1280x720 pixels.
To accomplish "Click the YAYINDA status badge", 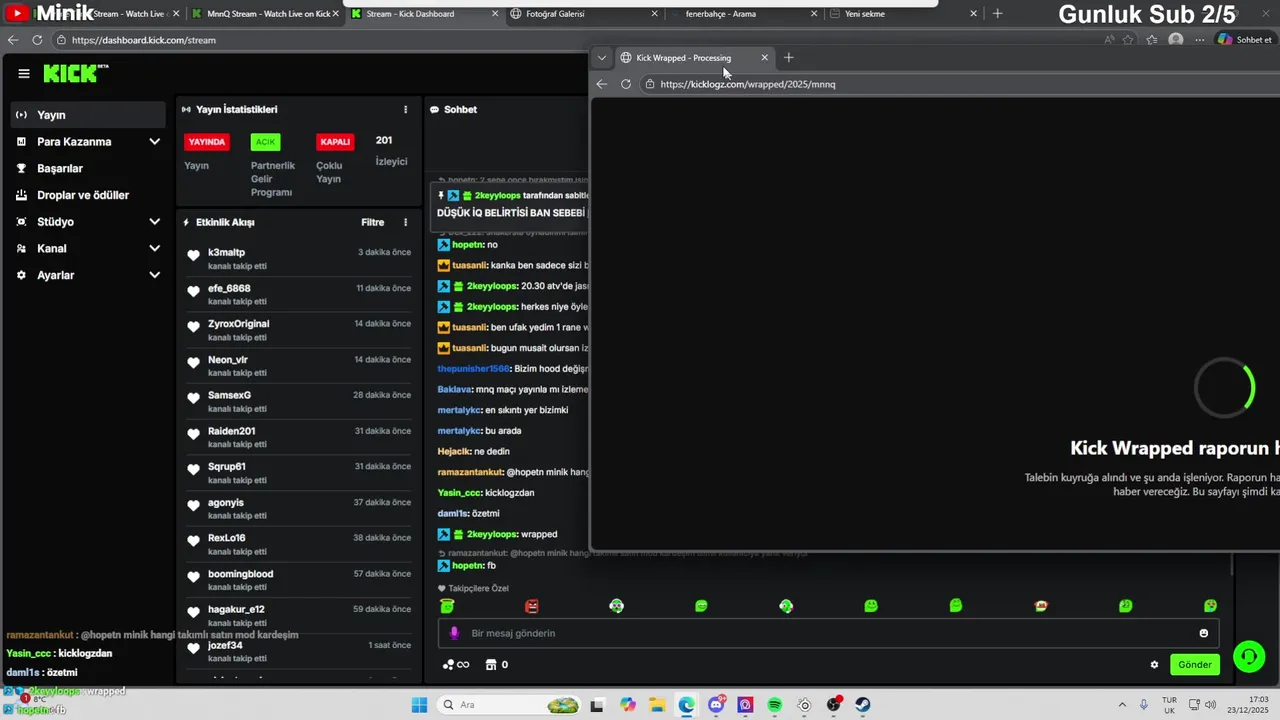I will point(207,142).
